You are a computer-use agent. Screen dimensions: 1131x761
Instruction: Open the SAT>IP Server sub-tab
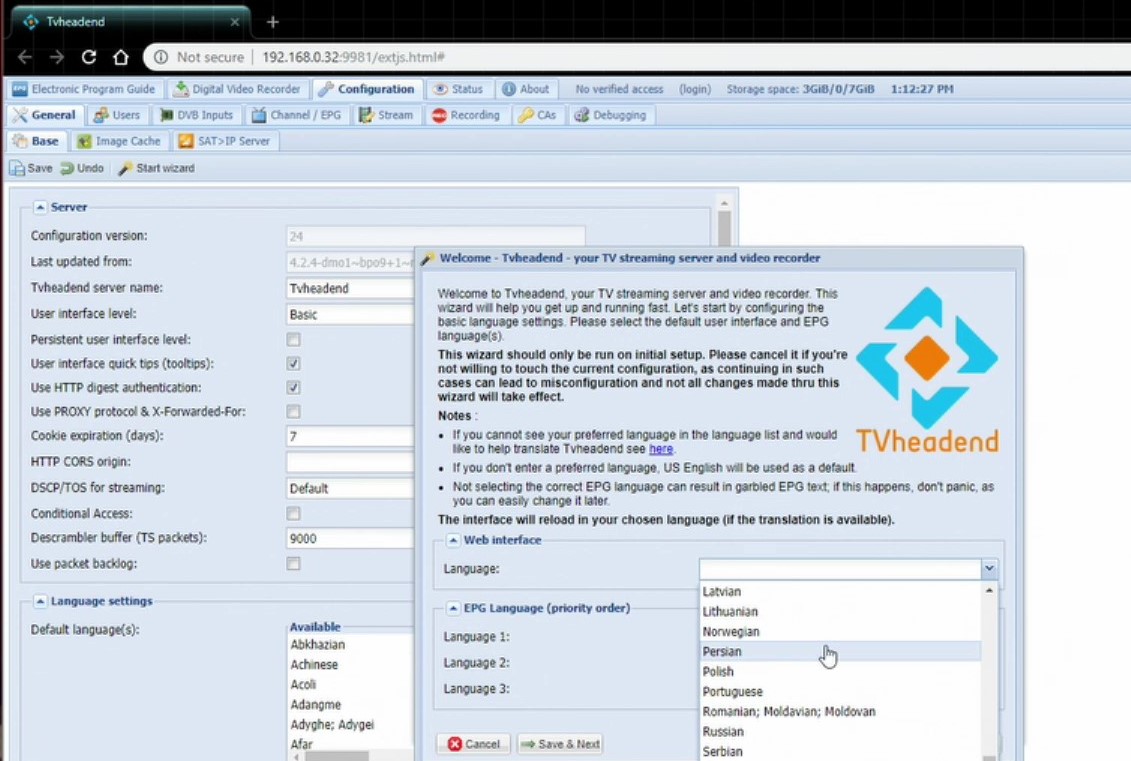[x=225, y=141]
